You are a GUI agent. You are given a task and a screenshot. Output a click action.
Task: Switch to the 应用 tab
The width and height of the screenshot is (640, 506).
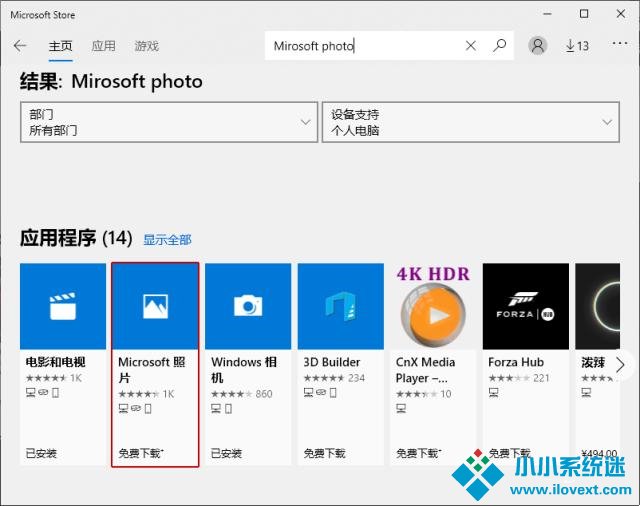tap(103, 46)
